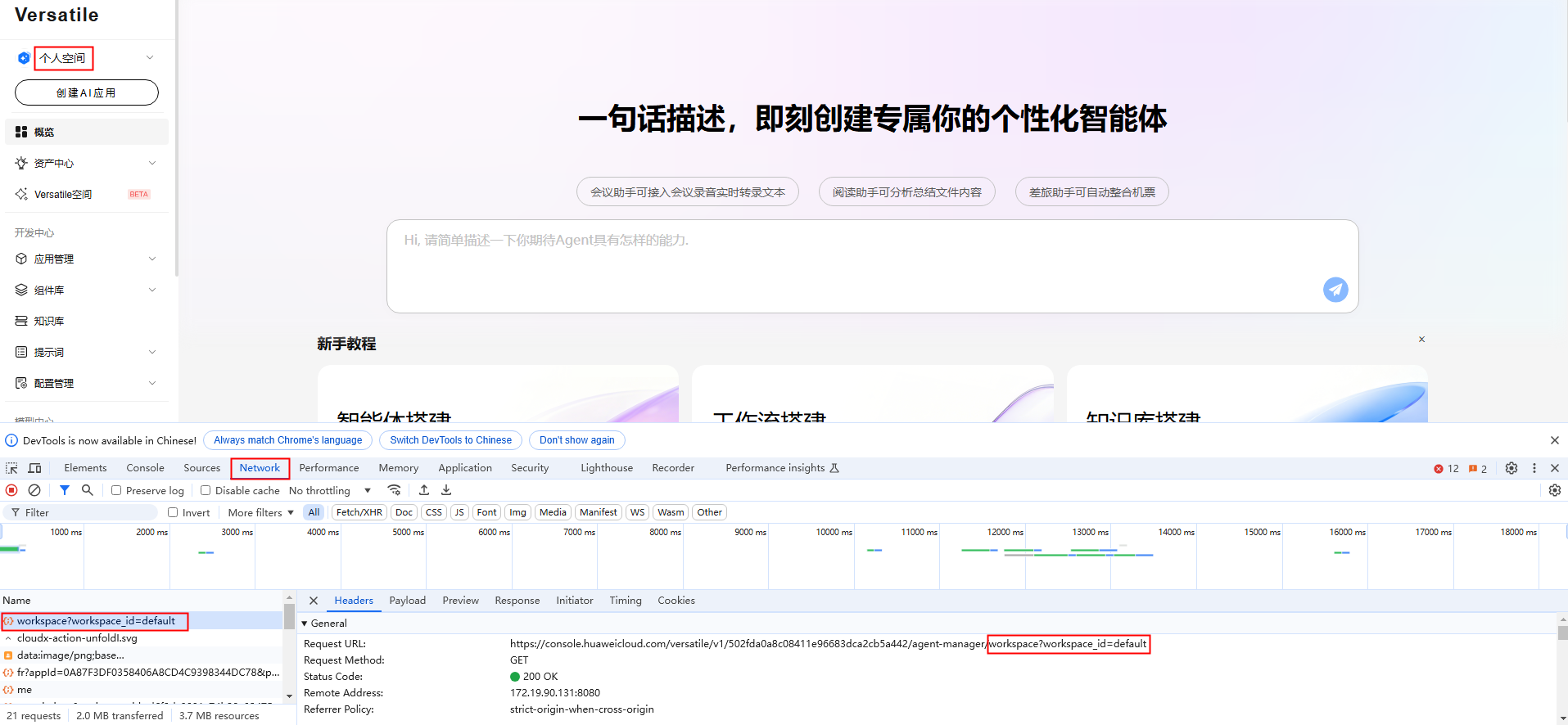Click the stop recording network log icon
Viewport: 1568px width, 725px height.
pyautogui.click(x=11, y=490)
